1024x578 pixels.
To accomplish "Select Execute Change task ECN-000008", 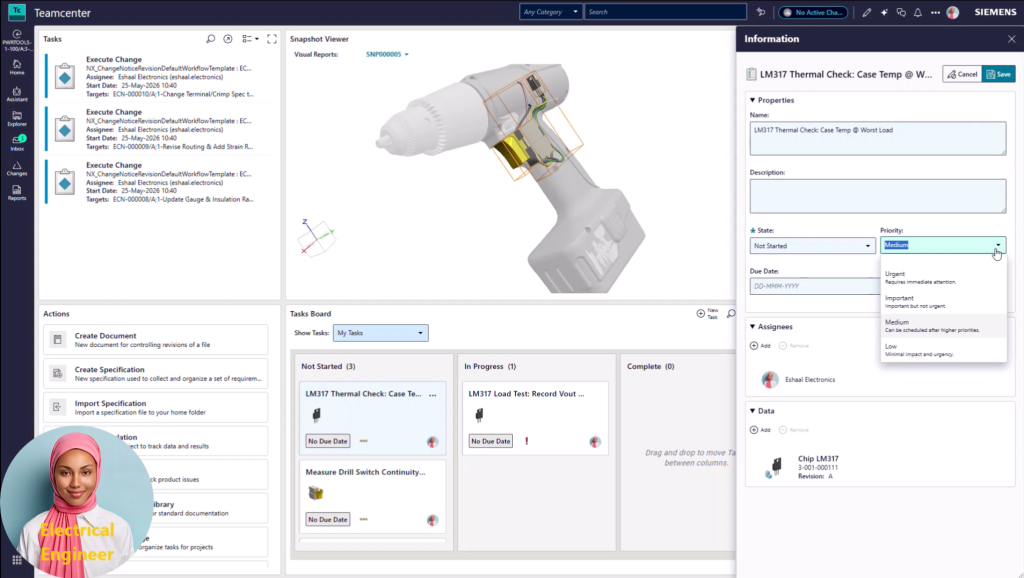I will coord(160,182).
